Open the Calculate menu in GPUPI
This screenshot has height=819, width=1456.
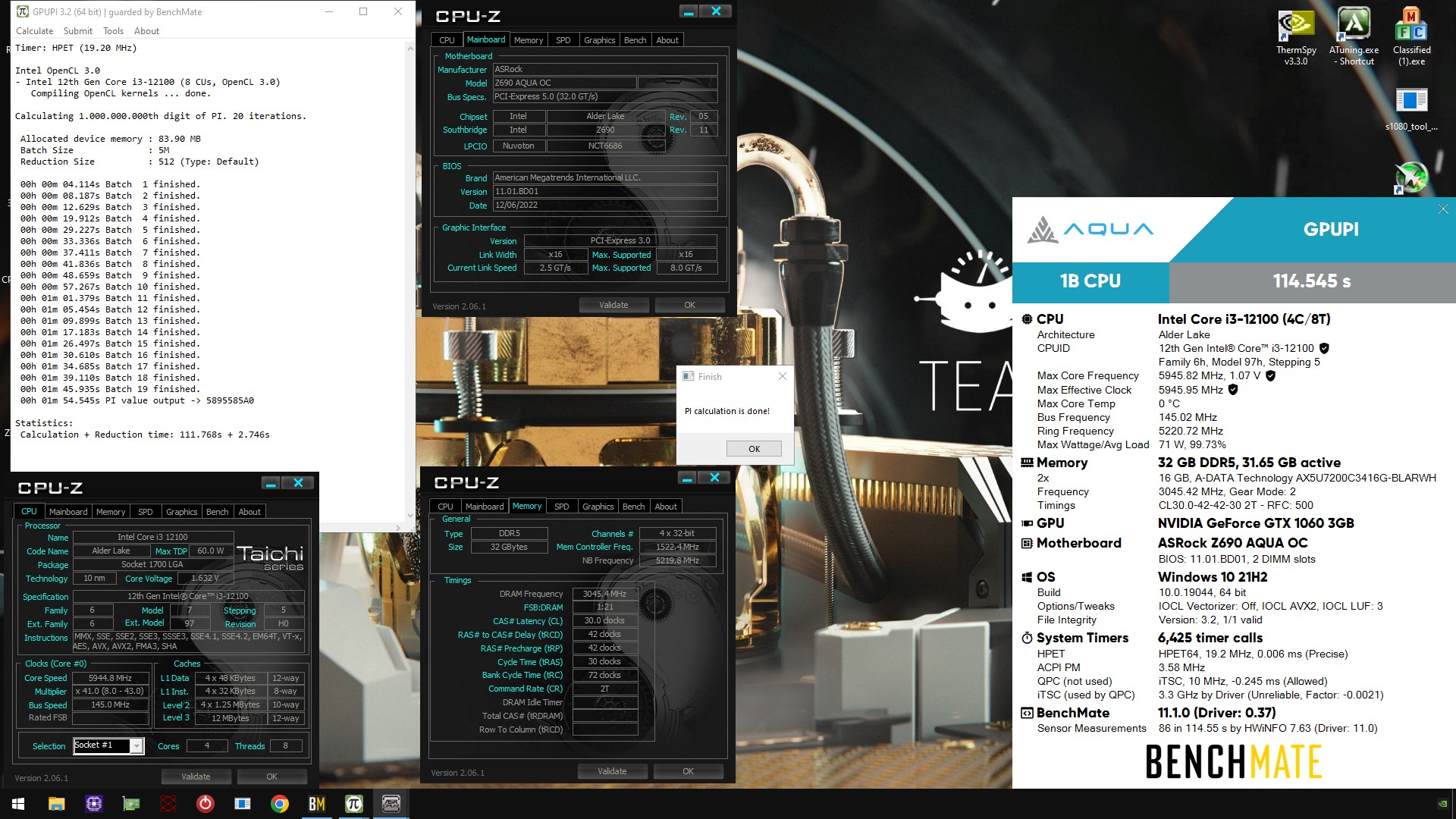(x=34, y=31)
